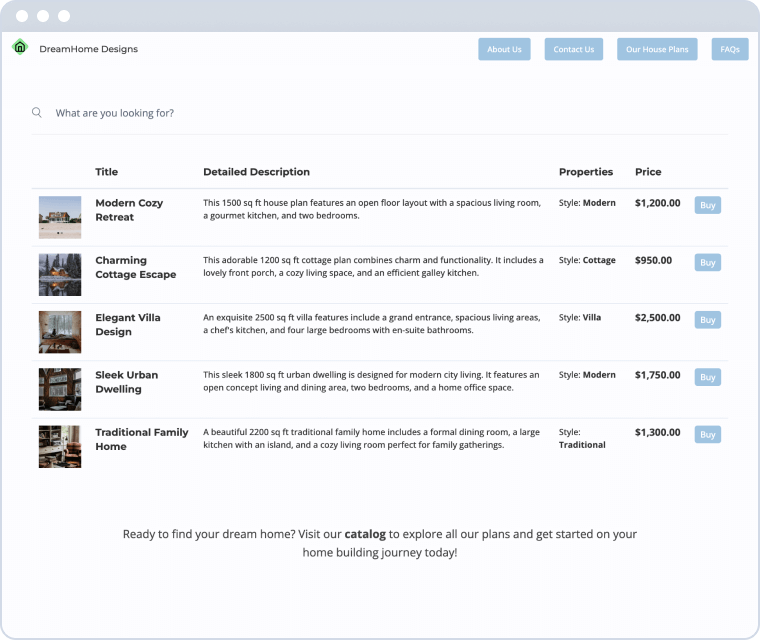Click the 'DreamHome Designs' brand name
The image size is (760, 640).
pos(88,49)
